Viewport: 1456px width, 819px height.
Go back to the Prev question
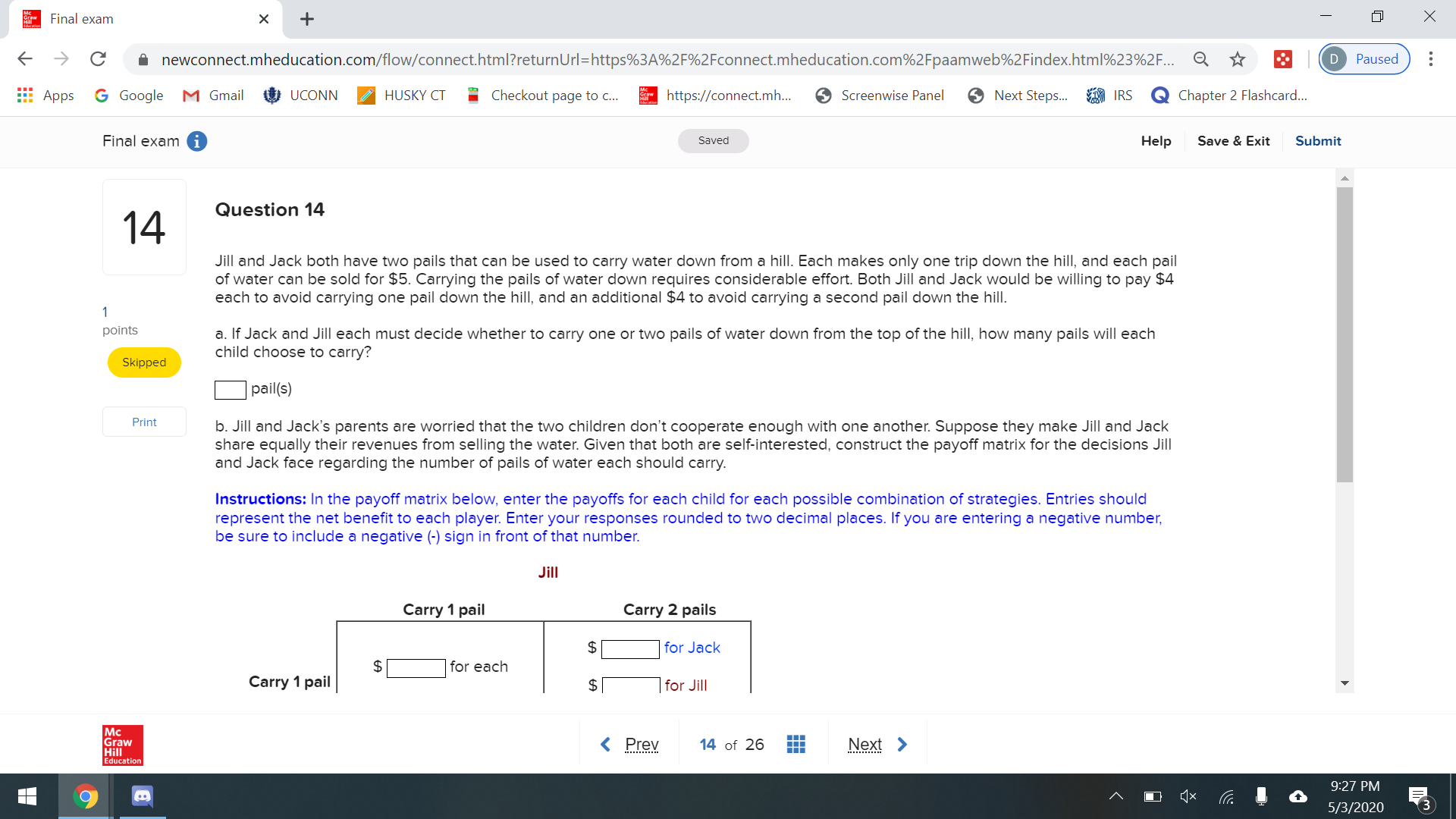629,744
